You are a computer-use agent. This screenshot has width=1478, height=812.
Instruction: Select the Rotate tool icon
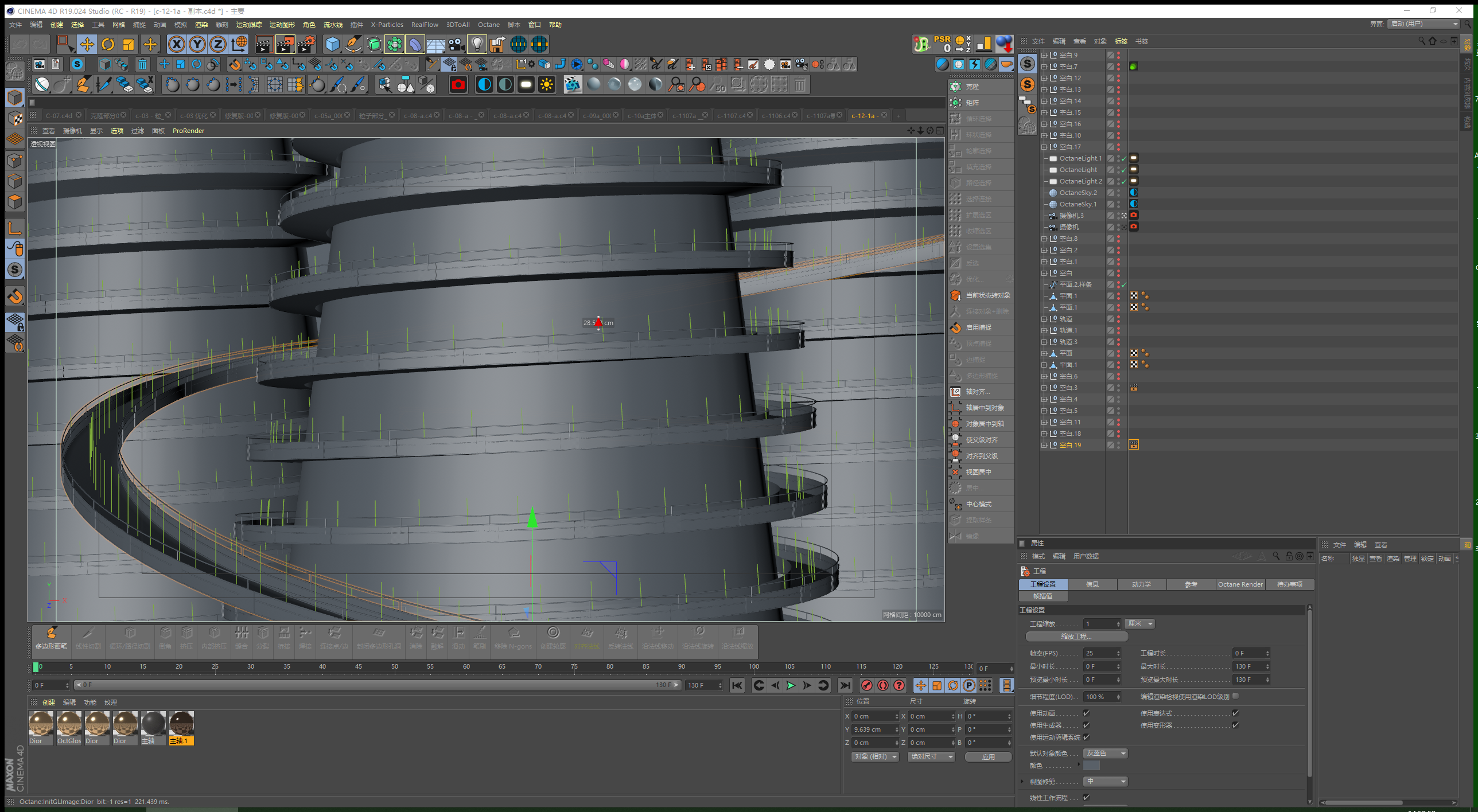[108, 44]
